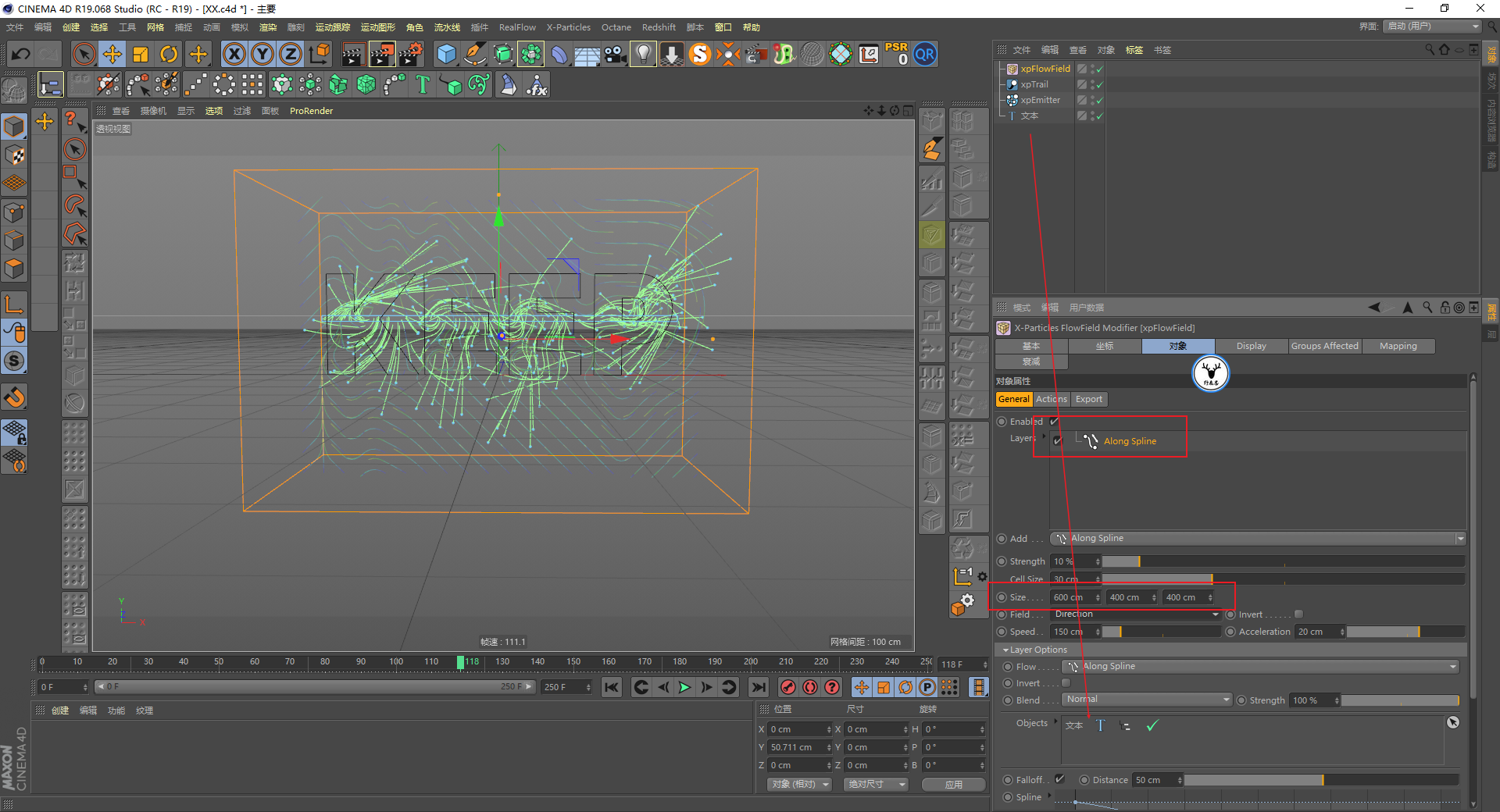Click the magnifier search icon in Object Manager
The width and height of the screenshot is (1500, 812).
pyautogui.click(x=1430, y=49)
